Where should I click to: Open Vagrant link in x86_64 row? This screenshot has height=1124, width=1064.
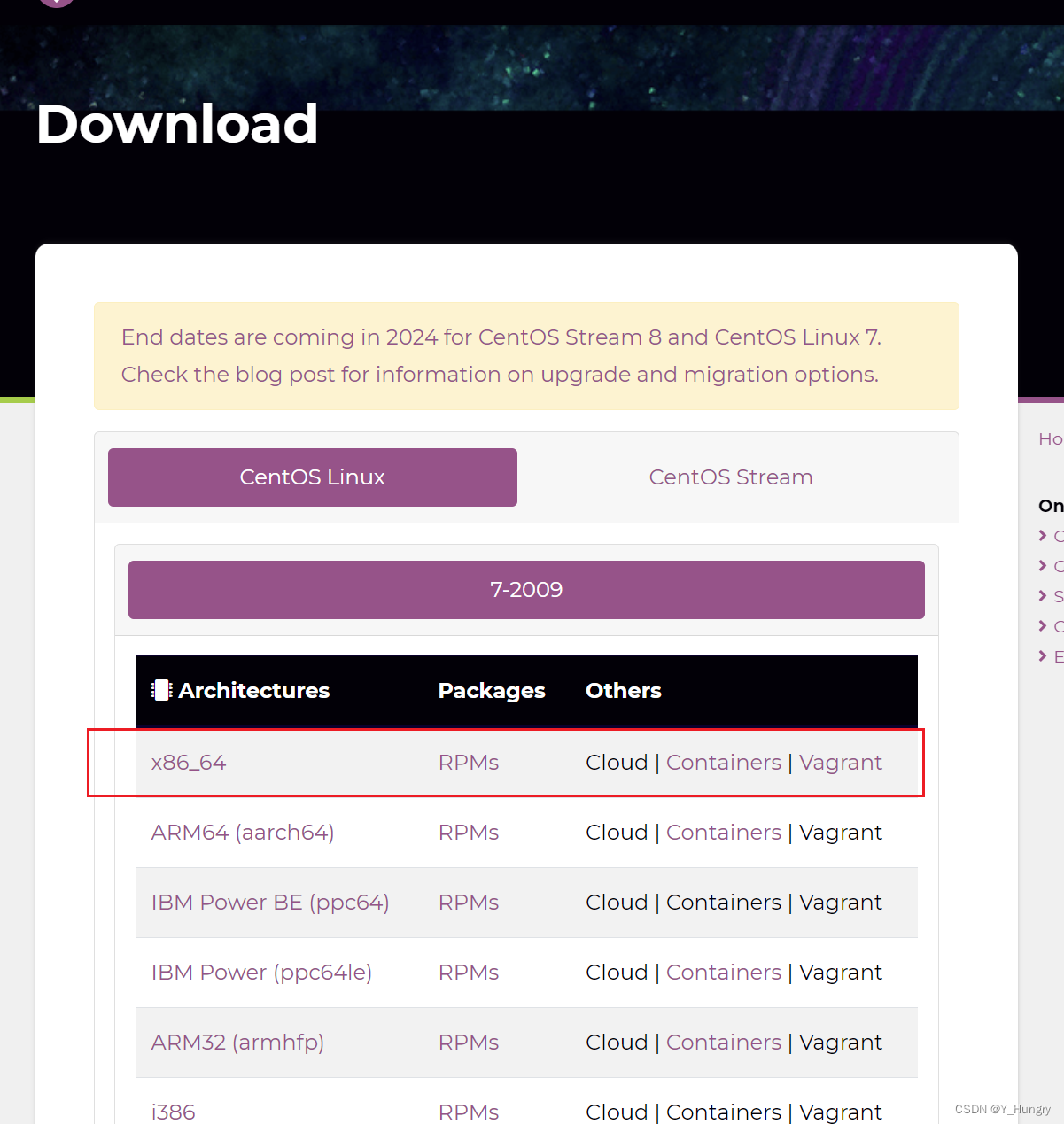coord(841,763)
